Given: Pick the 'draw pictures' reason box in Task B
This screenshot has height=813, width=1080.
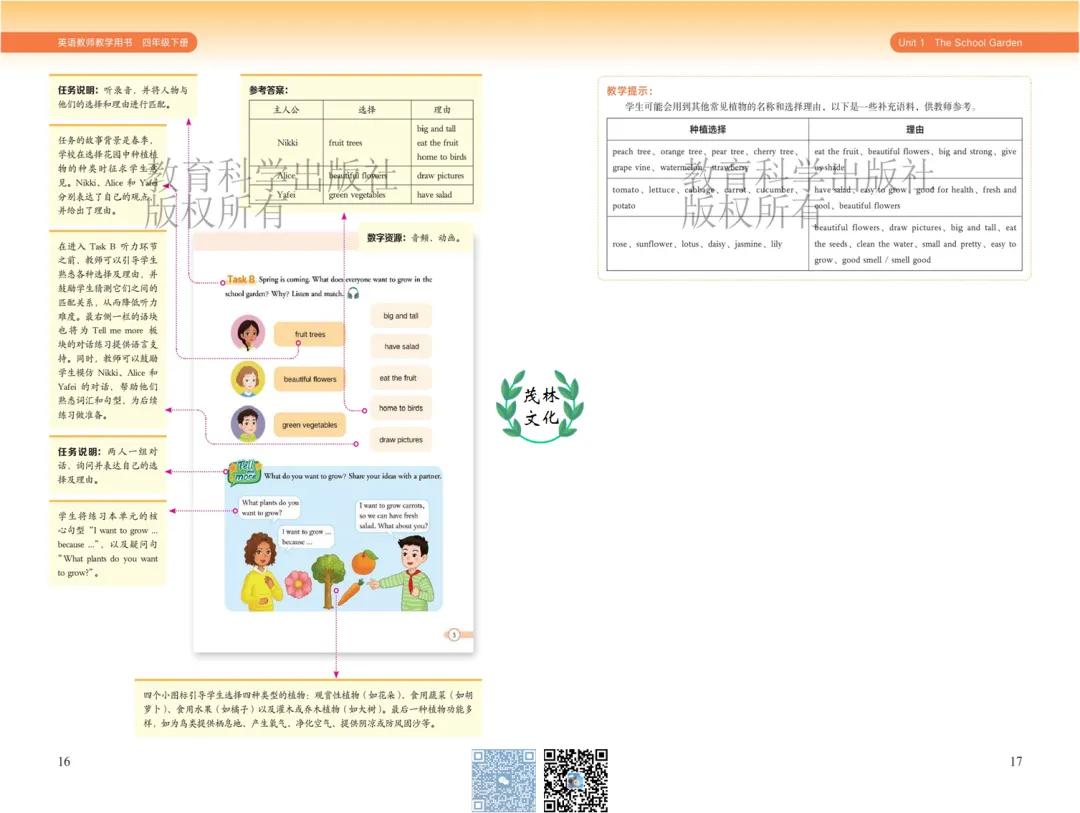Looking at the screenshot, I should tap(401, 440).
